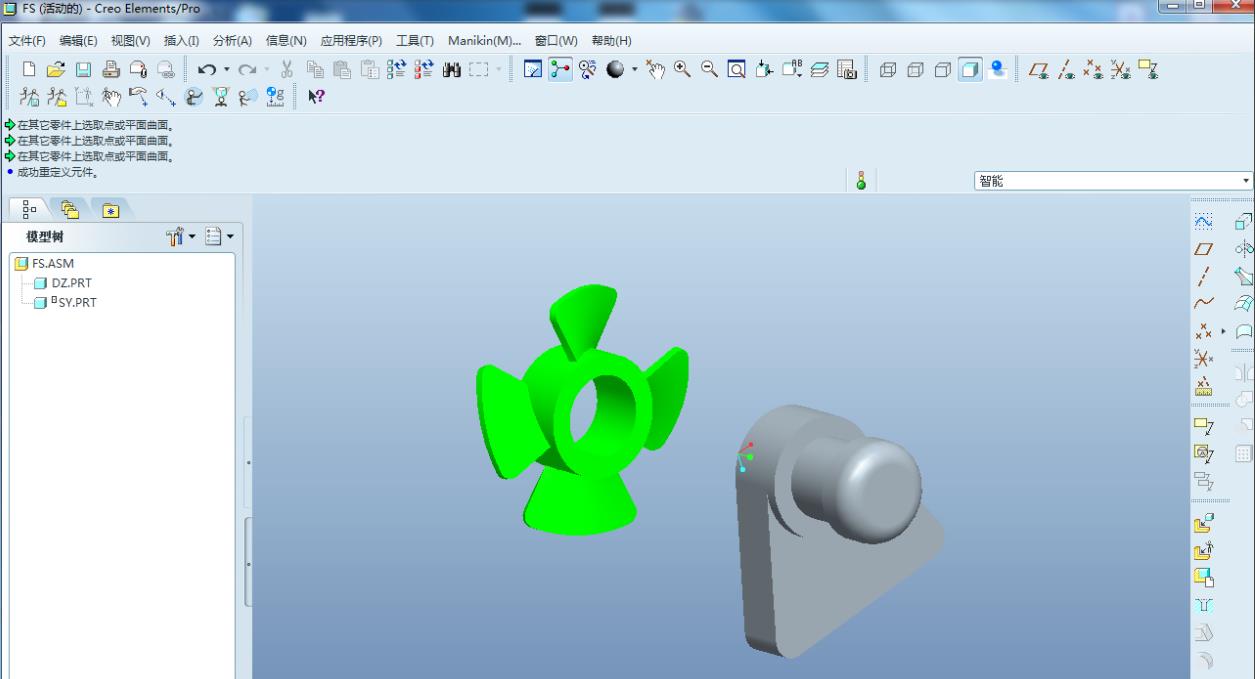This screenshot has height=679, width=1255.
Task: Select the Coordinate System tool in right toolbar
Action: pos(1204,358)
